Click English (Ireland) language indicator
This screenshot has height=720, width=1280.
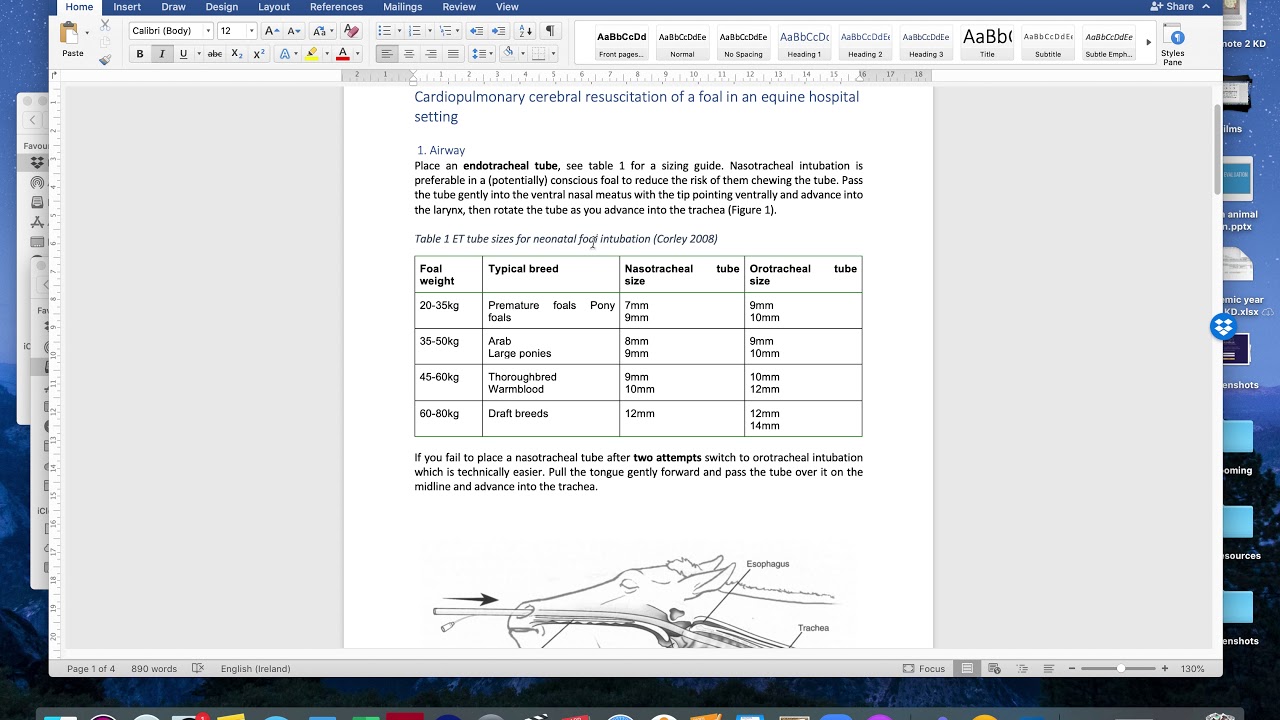tap(255, 668)
